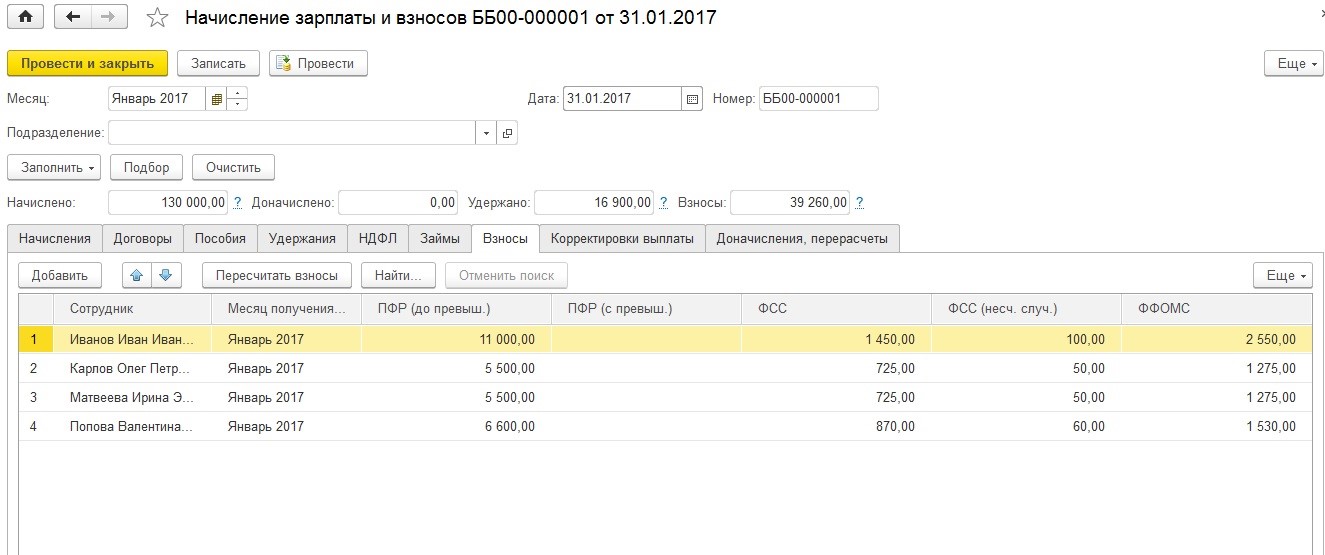Click ФФОМС column header
Viewport: 1325px width, 555px height.
(x=1216, y=309)
